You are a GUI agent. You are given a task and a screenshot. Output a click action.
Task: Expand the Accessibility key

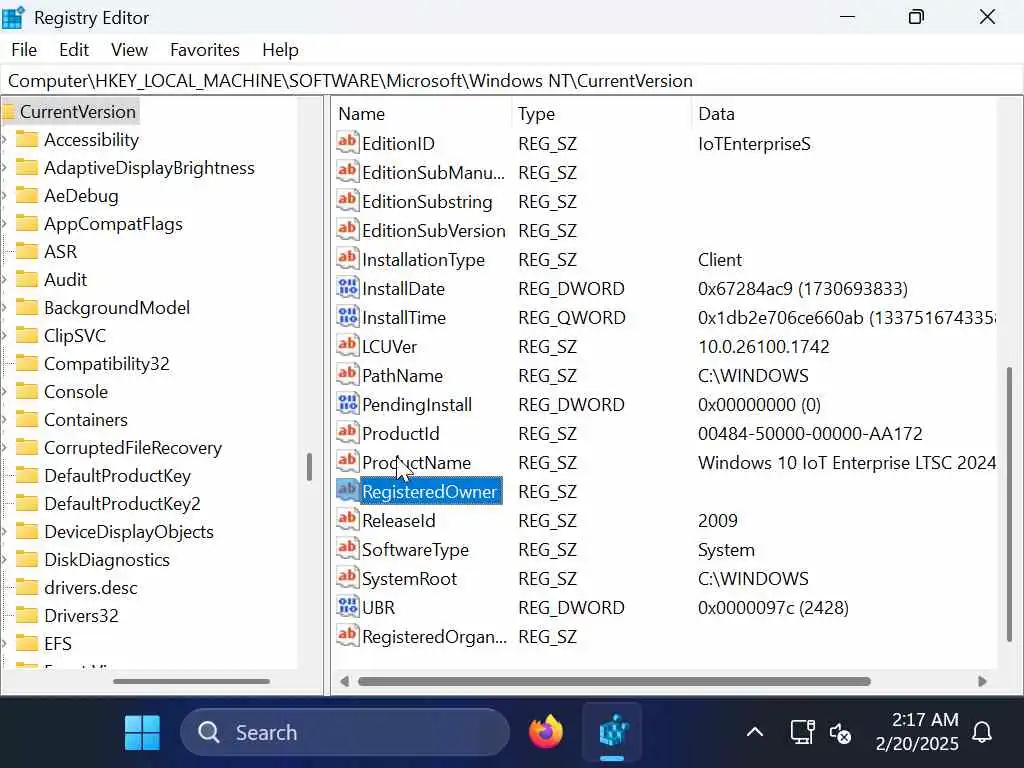click(5, 140)
